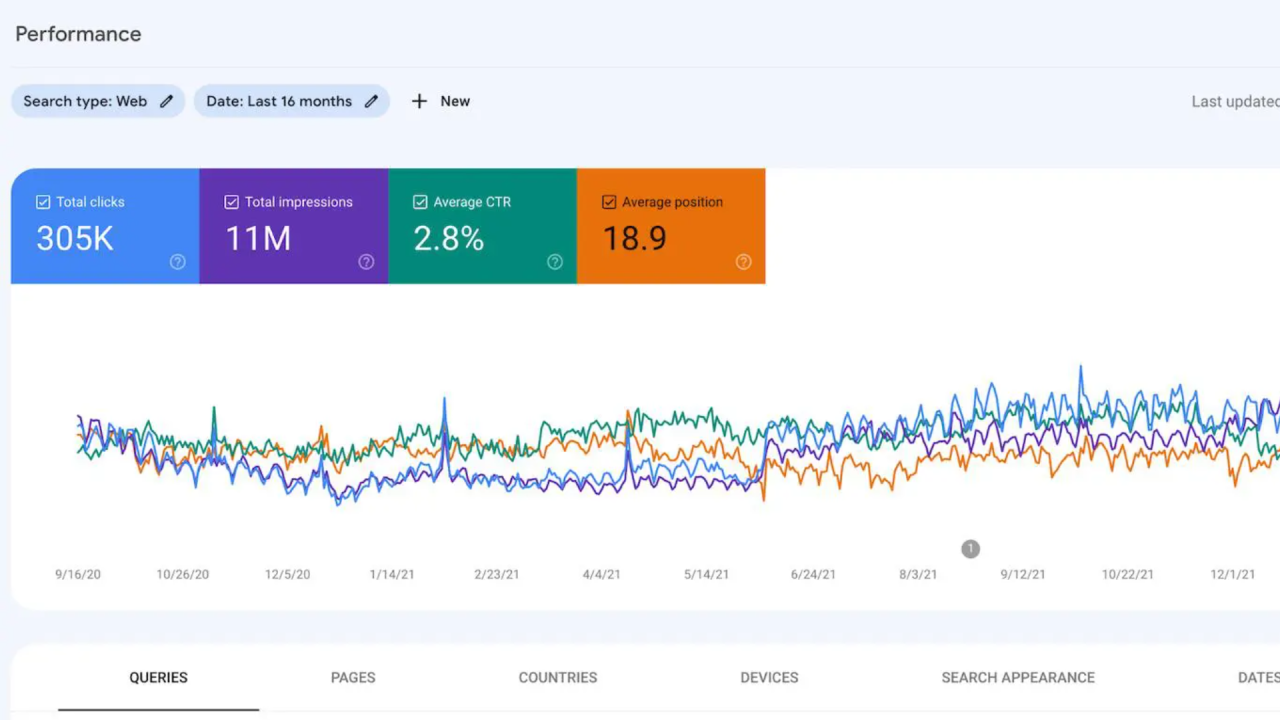Open help icon on Total clicks card
This screenshot has width=1280, height=720.
click(x=177, y=262)
